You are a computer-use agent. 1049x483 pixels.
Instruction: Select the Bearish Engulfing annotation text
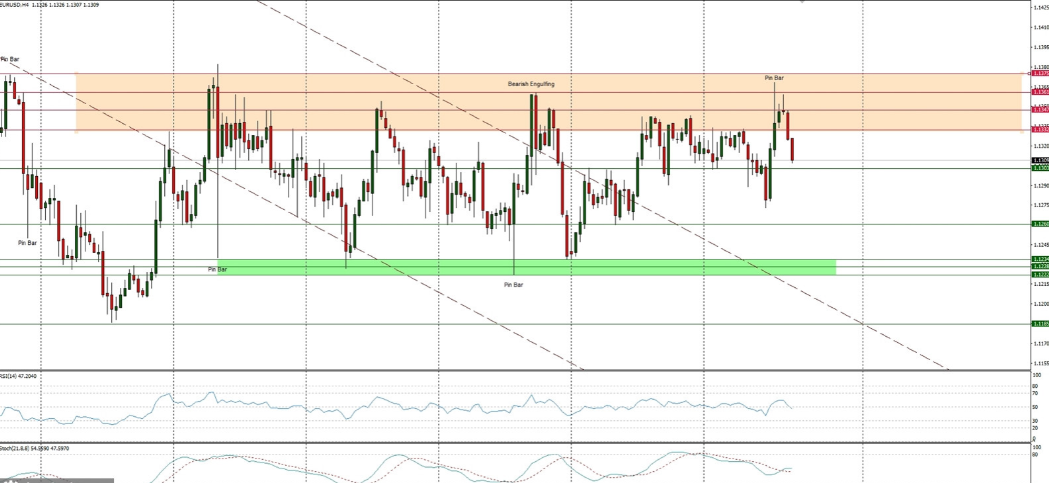[530, 85]
